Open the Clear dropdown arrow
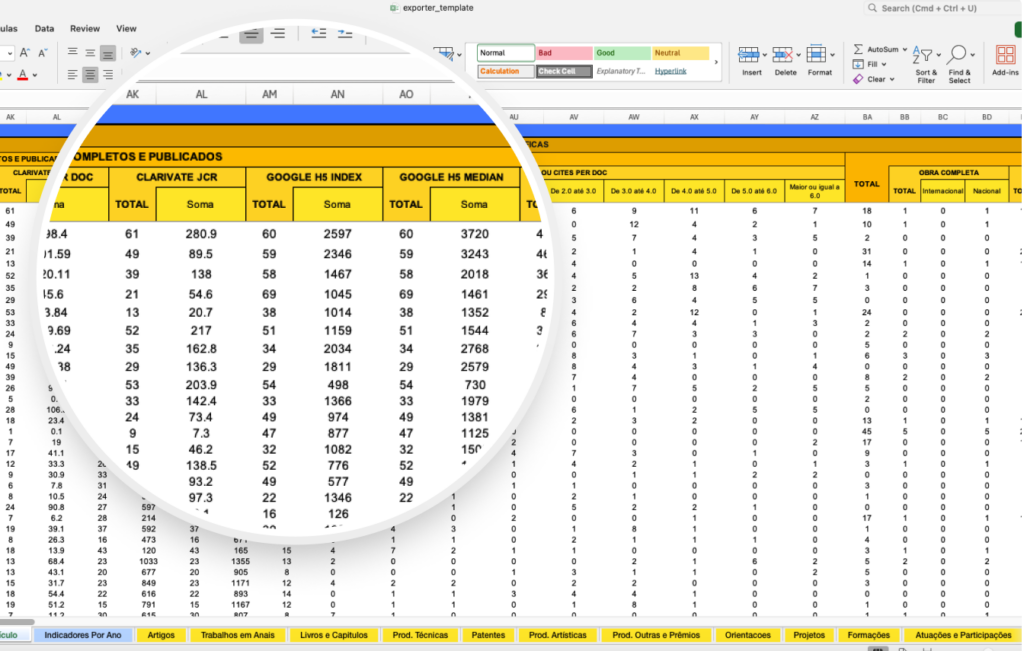1024x651 pixels. click(x=892, y=80)
